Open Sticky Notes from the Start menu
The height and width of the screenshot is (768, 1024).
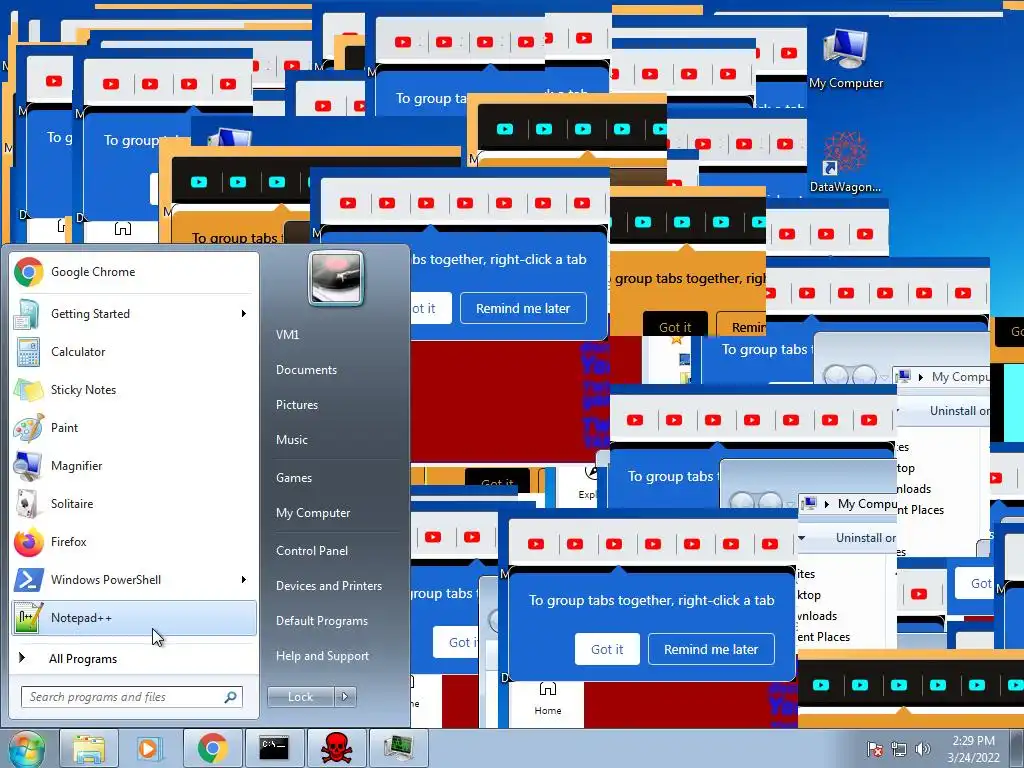coord(134,389)
